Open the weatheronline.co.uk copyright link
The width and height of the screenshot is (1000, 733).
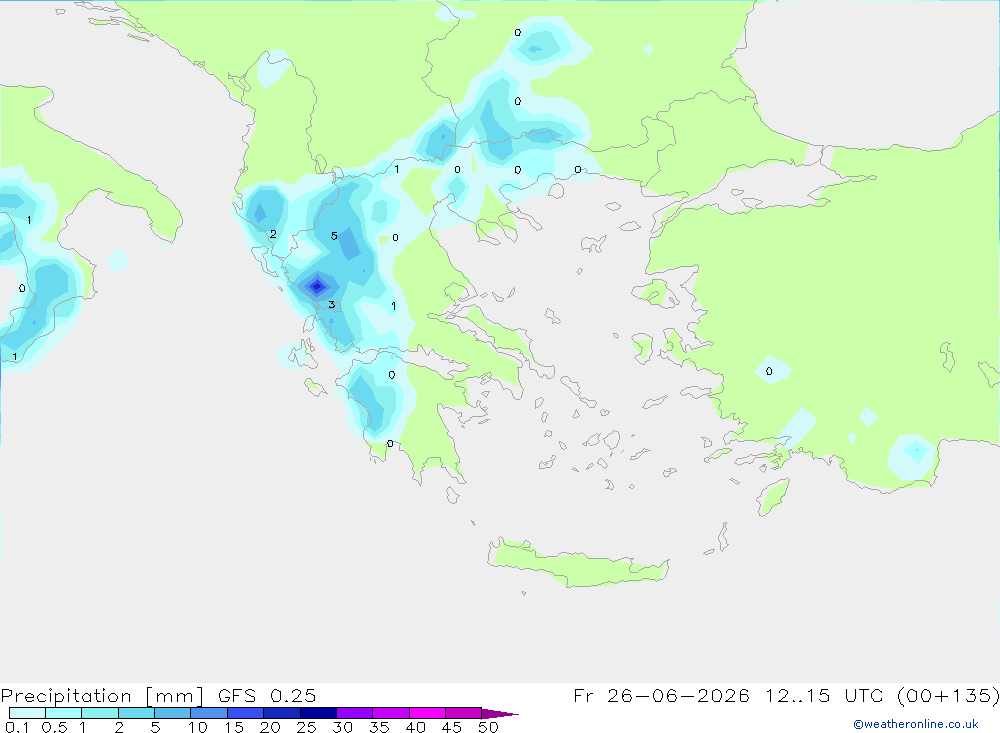click(x=916, y=724)
